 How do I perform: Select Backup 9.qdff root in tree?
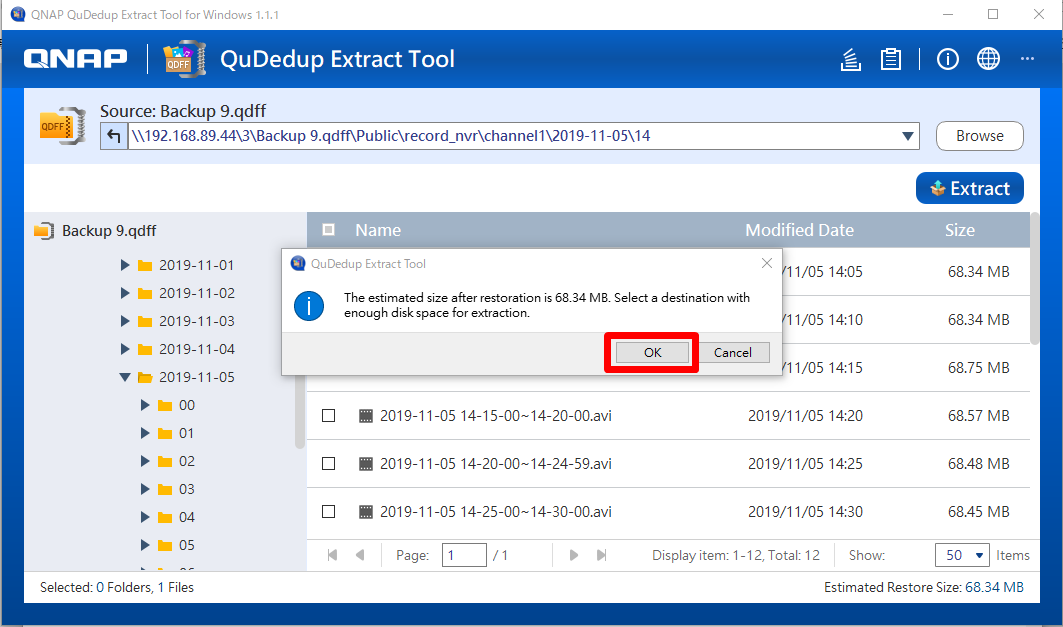tap(109, 230)
